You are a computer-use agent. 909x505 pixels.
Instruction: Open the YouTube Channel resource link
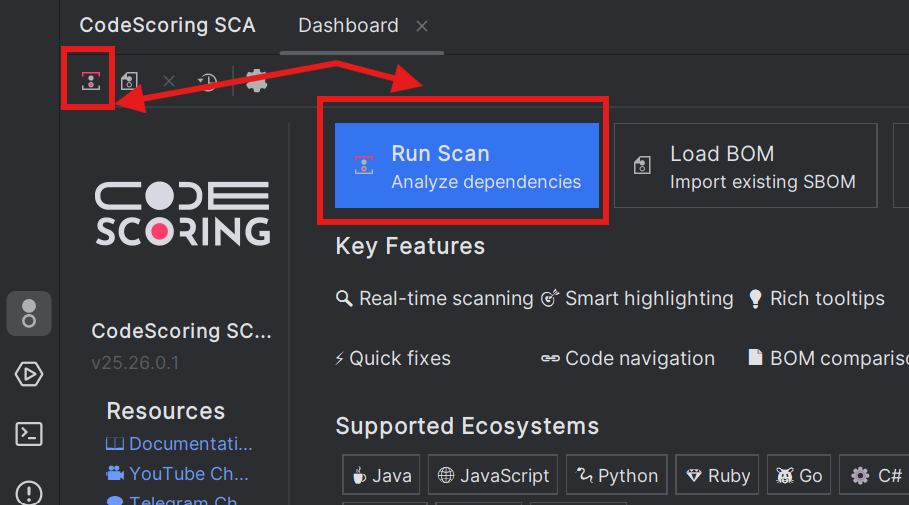tap(177, 474)
